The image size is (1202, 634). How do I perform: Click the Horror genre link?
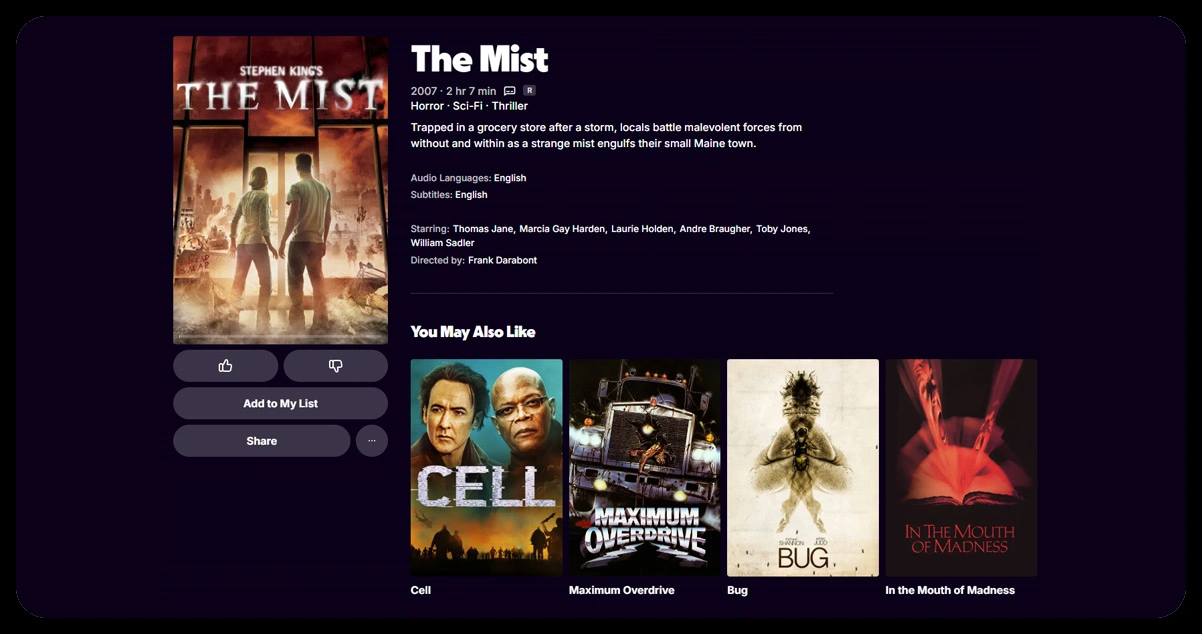click(427, 106)
